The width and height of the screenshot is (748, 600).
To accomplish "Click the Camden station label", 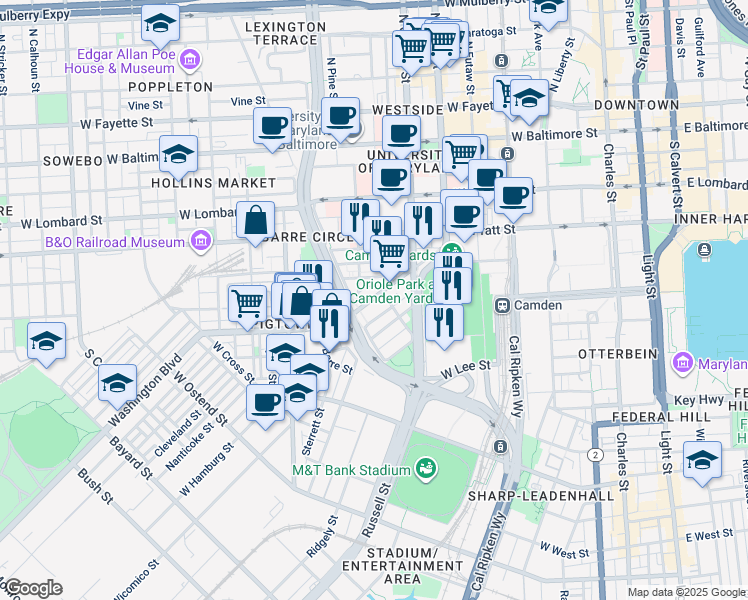I will (538, 305).
